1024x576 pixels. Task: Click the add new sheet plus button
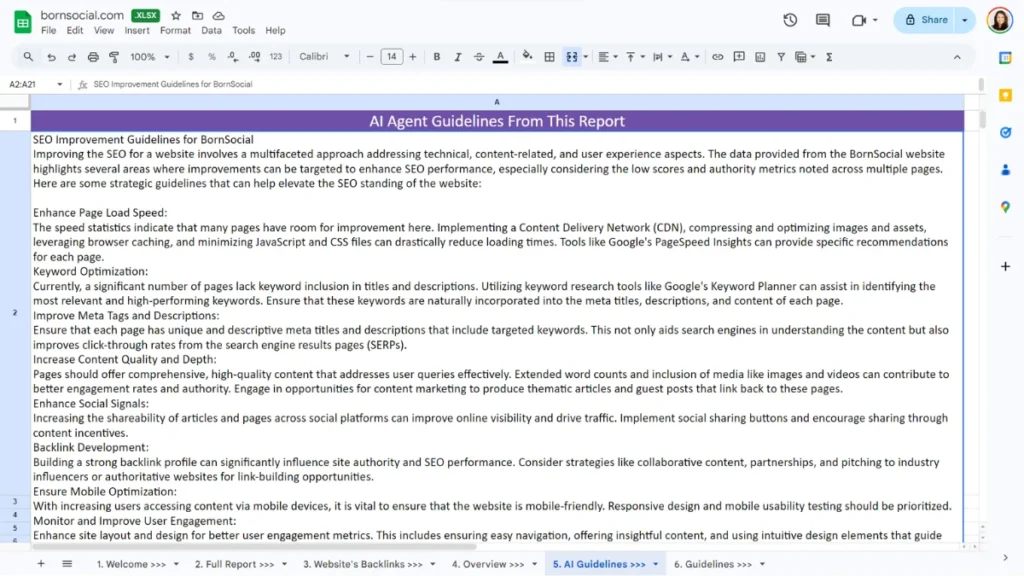click(41, 564)
